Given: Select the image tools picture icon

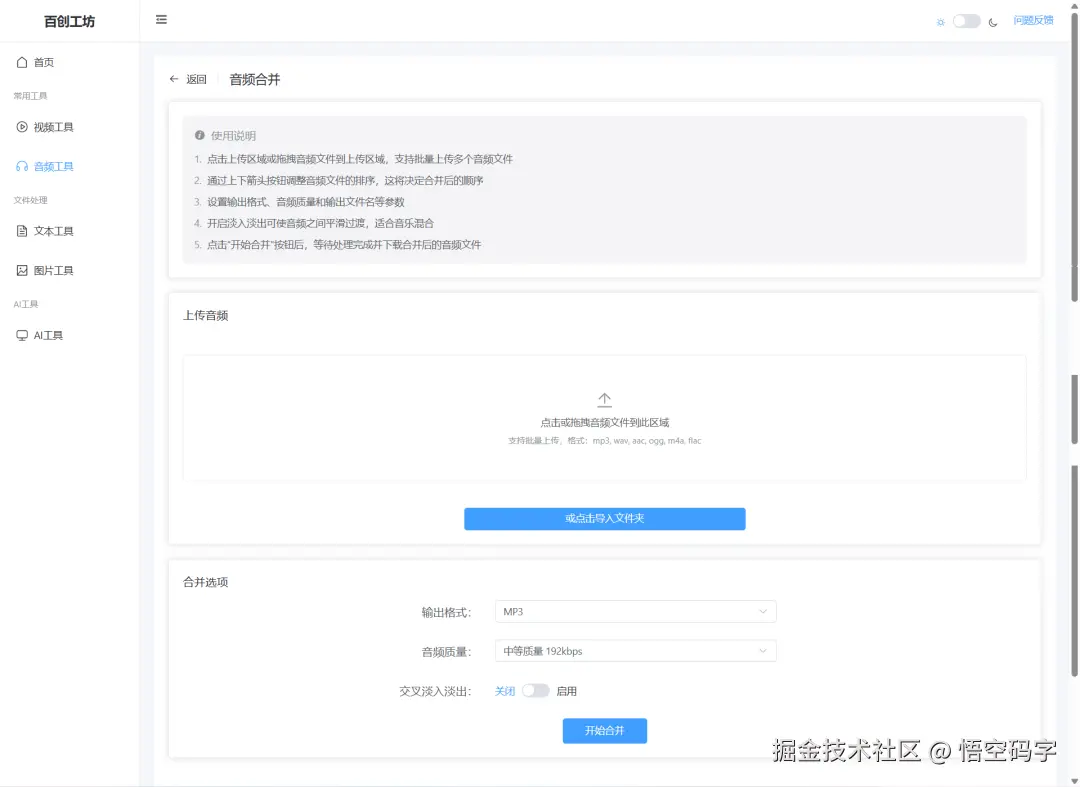Looking at the screenshot, I should [21, 270].
